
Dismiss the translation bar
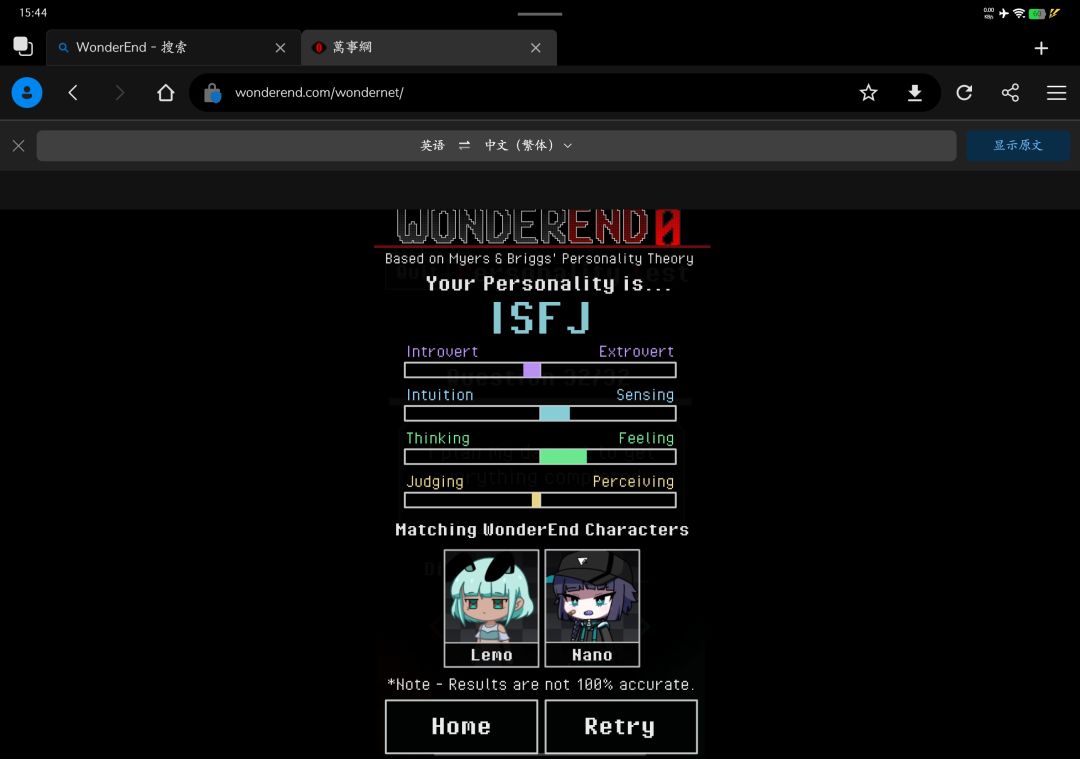tap(19, 145)
